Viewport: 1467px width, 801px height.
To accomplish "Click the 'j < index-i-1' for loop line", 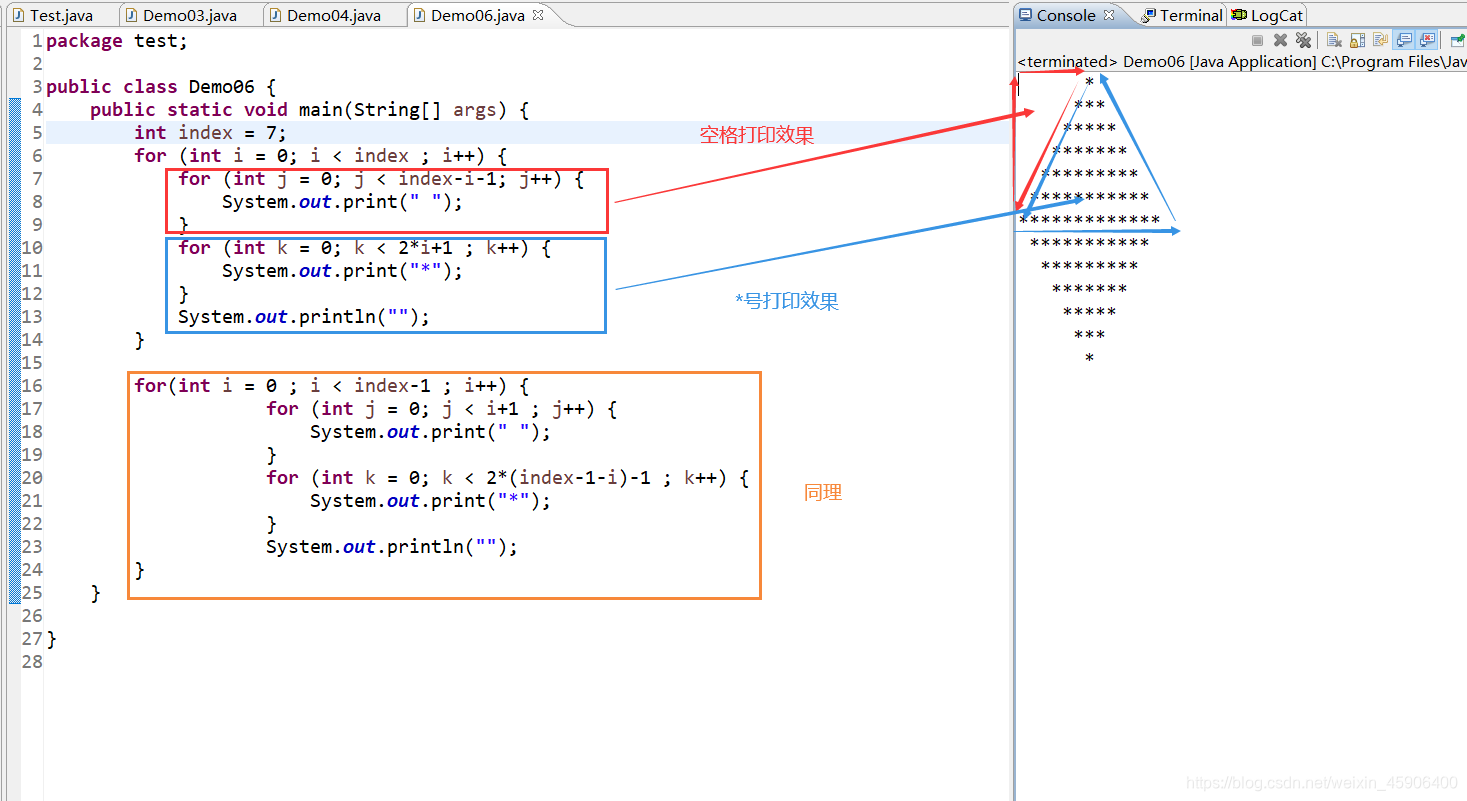I will click(x=380, y=179).
